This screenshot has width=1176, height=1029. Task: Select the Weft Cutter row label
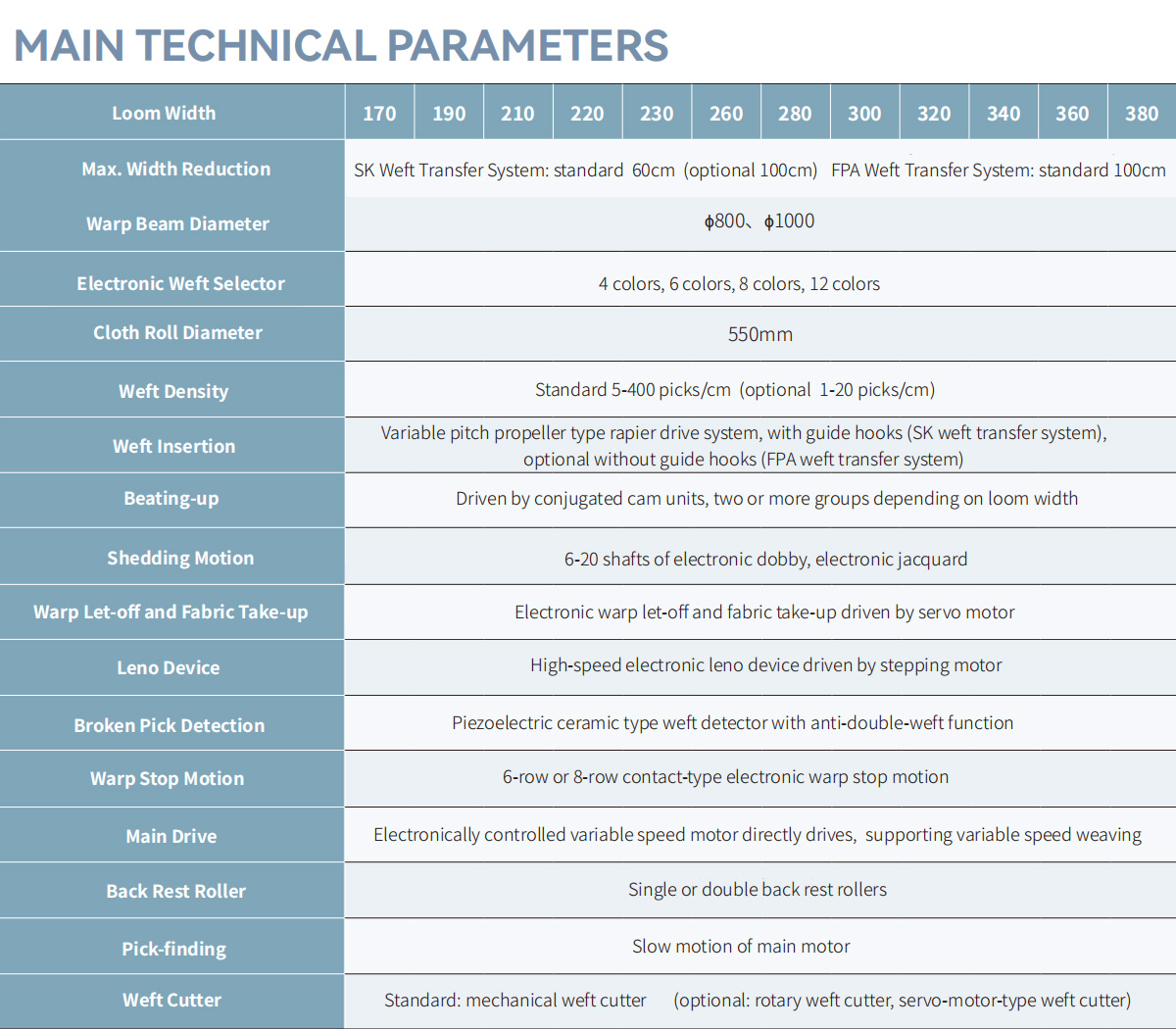pyautogui.click(x=171, y=1000)
